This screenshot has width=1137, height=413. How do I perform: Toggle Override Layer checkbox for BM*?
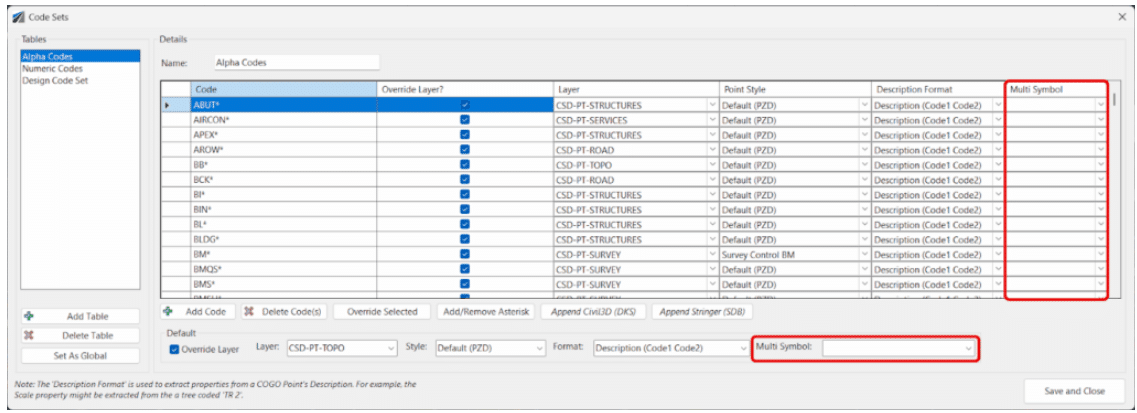pos(465,254)
